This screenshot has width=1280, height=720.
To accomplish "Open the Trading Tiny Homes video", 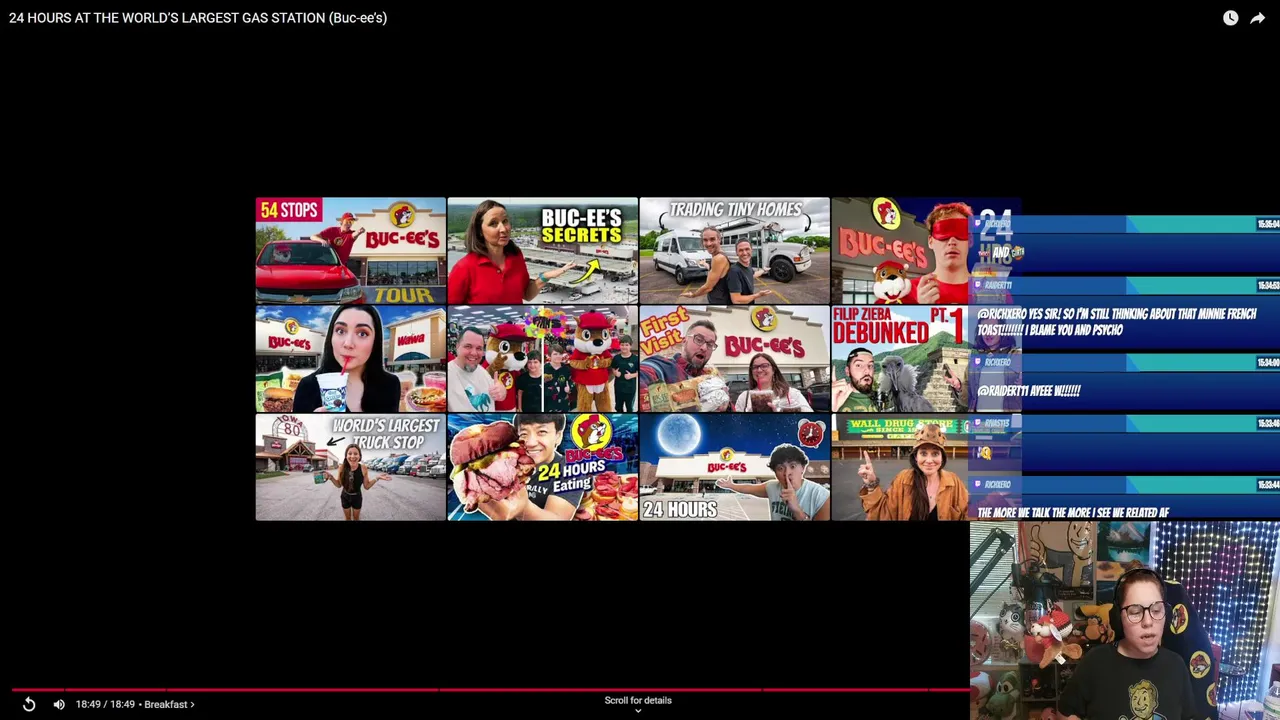I will (x=734, y=251).
